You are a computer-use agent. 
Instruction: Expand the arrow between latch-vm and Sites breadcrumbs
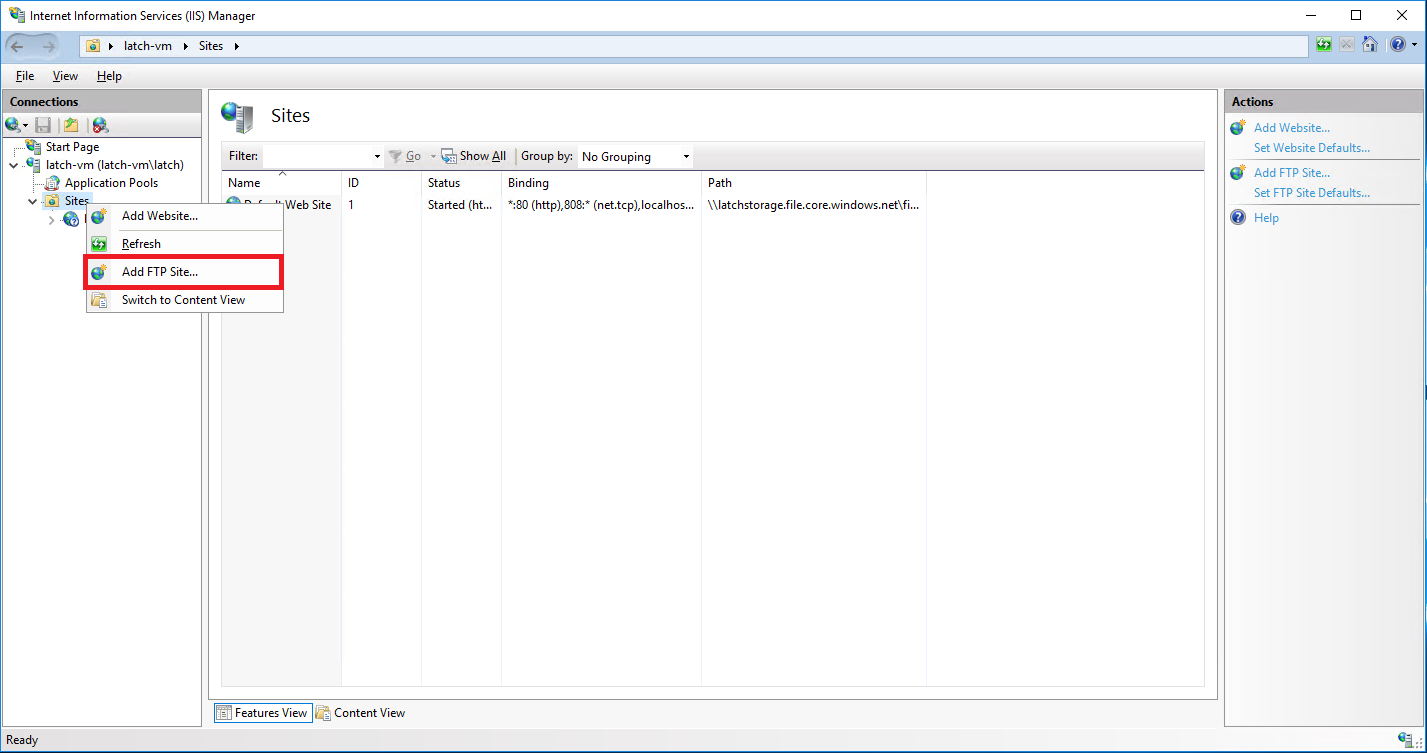click(x=186, y=46)
